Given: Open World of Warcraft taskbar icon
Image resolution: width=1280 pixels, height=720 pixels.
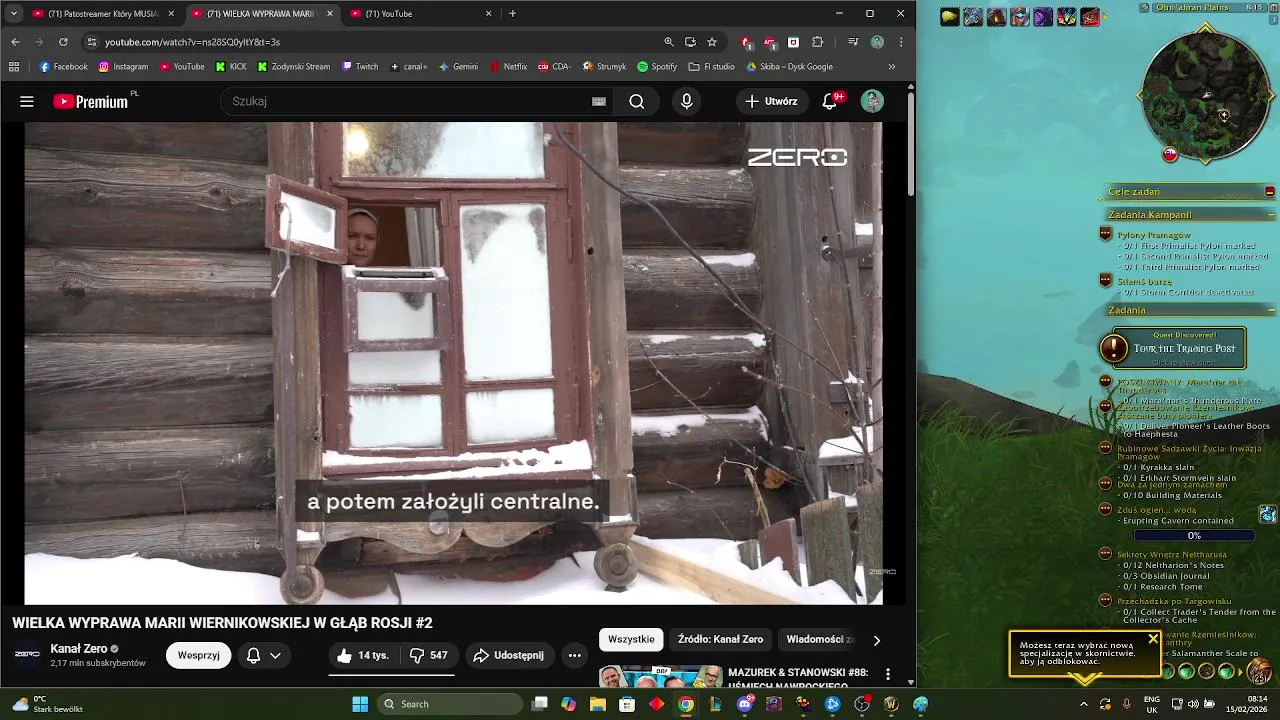Looking at the screenshot, I should 891,704.
